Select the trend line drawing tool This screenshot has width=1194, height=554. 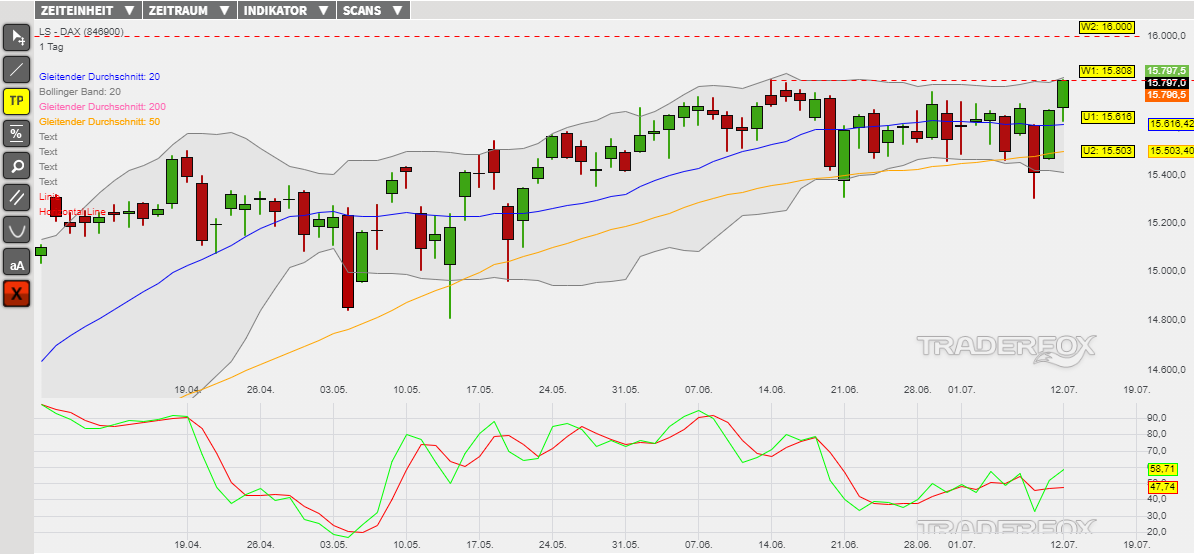(17, 70)
